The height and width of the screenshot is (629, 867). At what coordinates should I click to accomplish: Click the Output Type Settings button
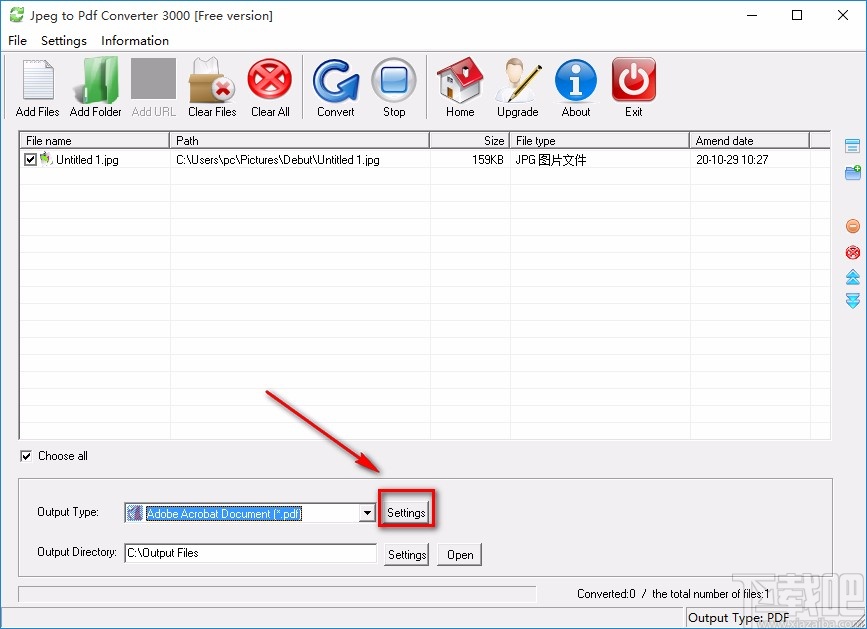(406, 511)
